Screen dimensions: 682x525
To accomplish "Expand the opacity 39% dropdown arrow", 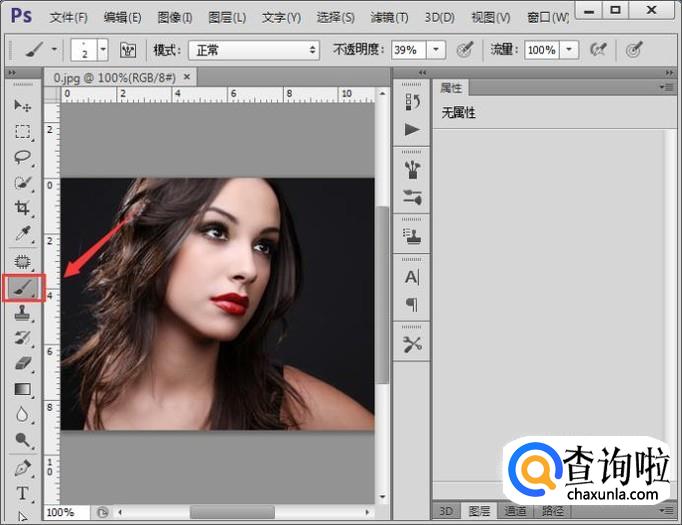I will tap(436, 49).
